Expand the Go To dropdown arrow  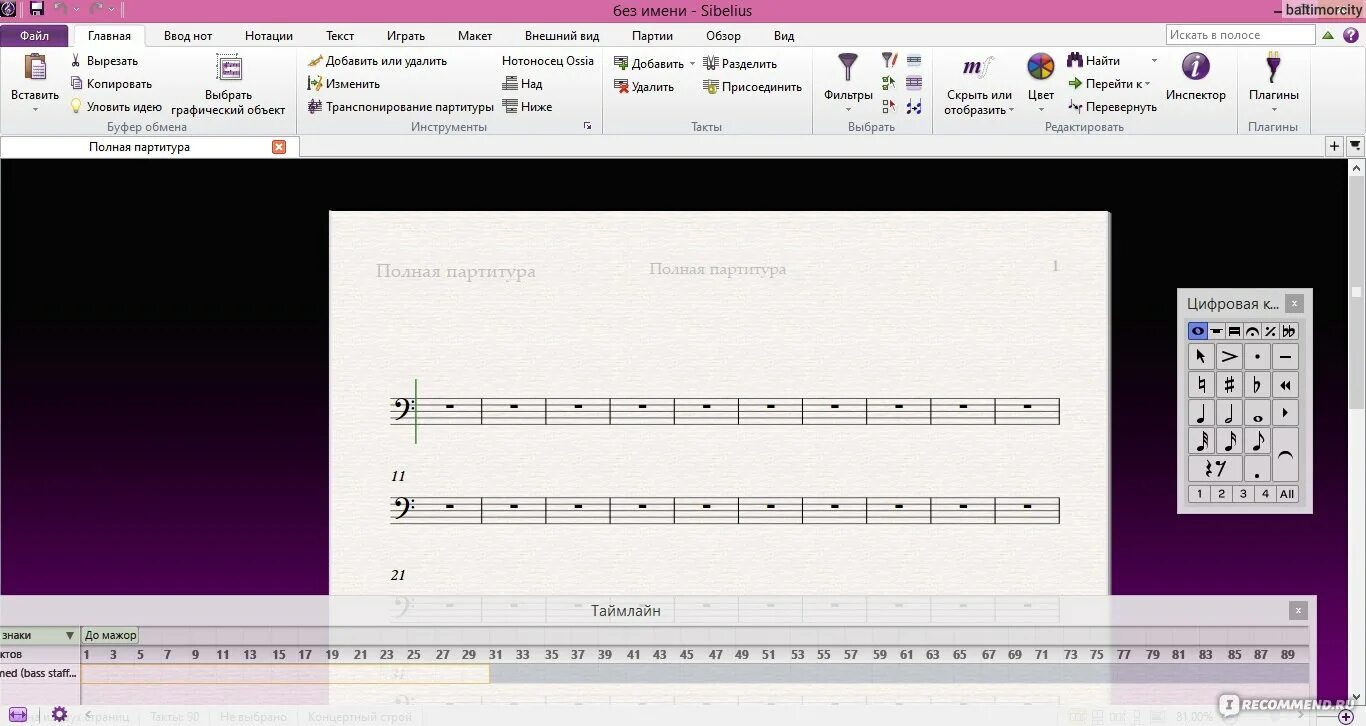point(1147,84)
